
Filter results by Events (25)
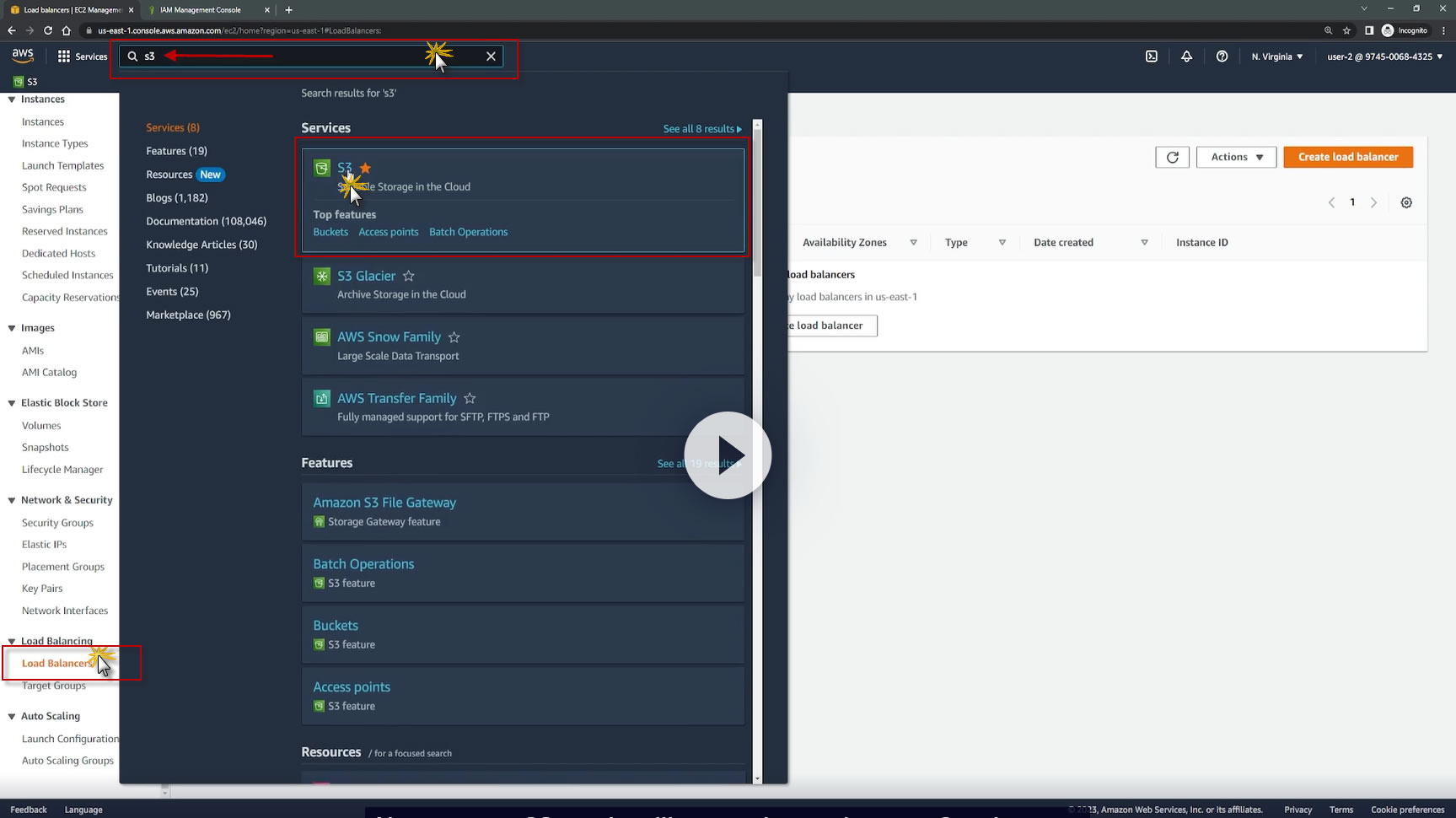(x=172, y=292)
